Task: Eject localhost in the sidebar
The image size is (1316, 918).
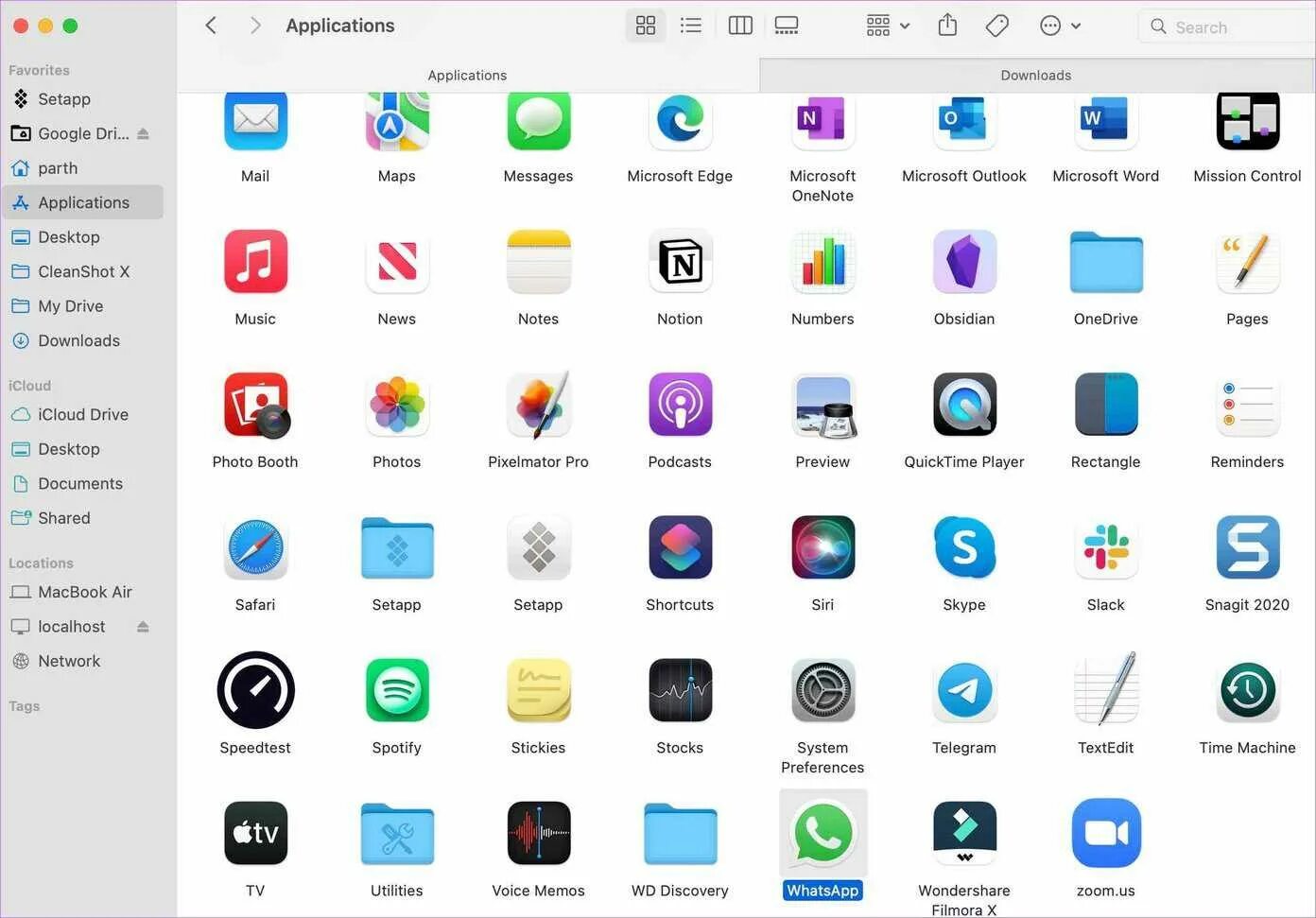Action: coord(143,626)
